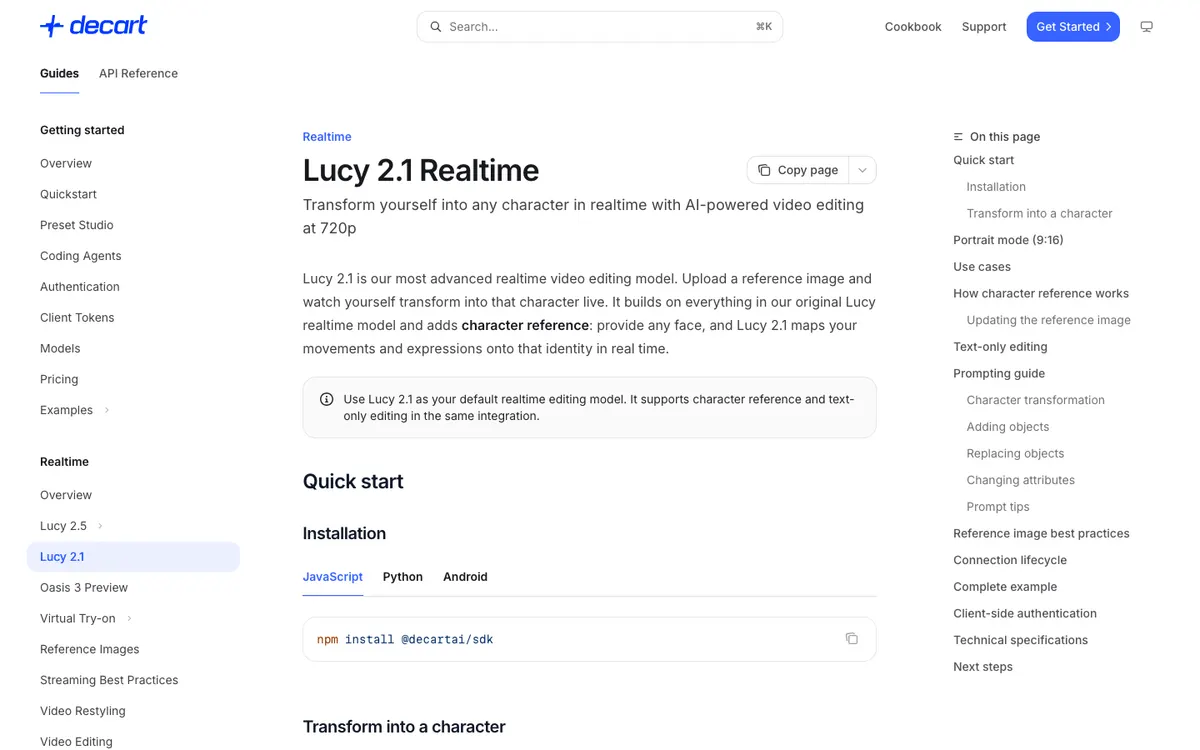The width and height of the screenshot is (1200, 750).
Task: Jump to Next steps section
Action: coord(983,667)
